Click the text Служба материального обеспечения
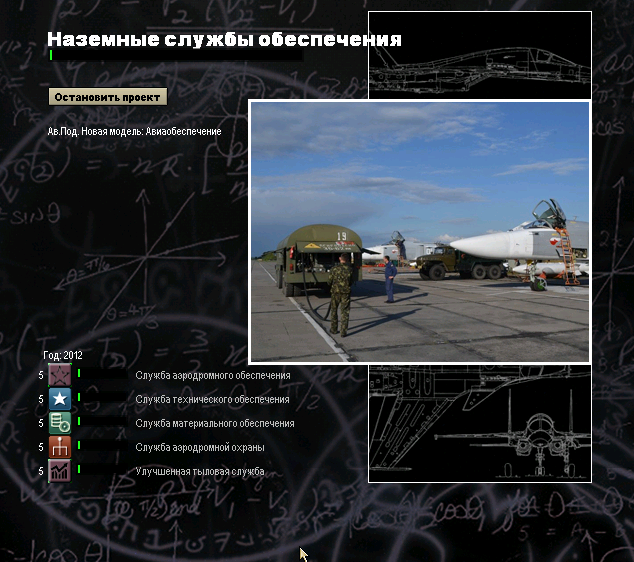Viewport: 634px width, 562px height. [215, 423]
